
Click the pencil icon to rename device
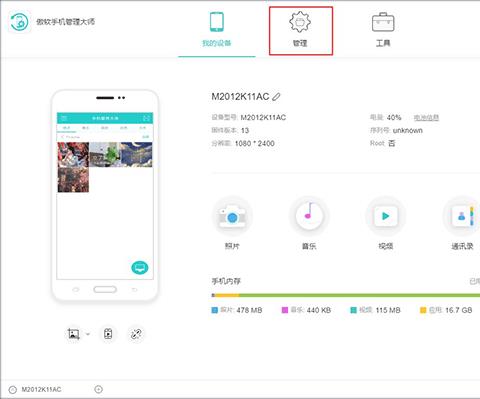click(276, 97)
